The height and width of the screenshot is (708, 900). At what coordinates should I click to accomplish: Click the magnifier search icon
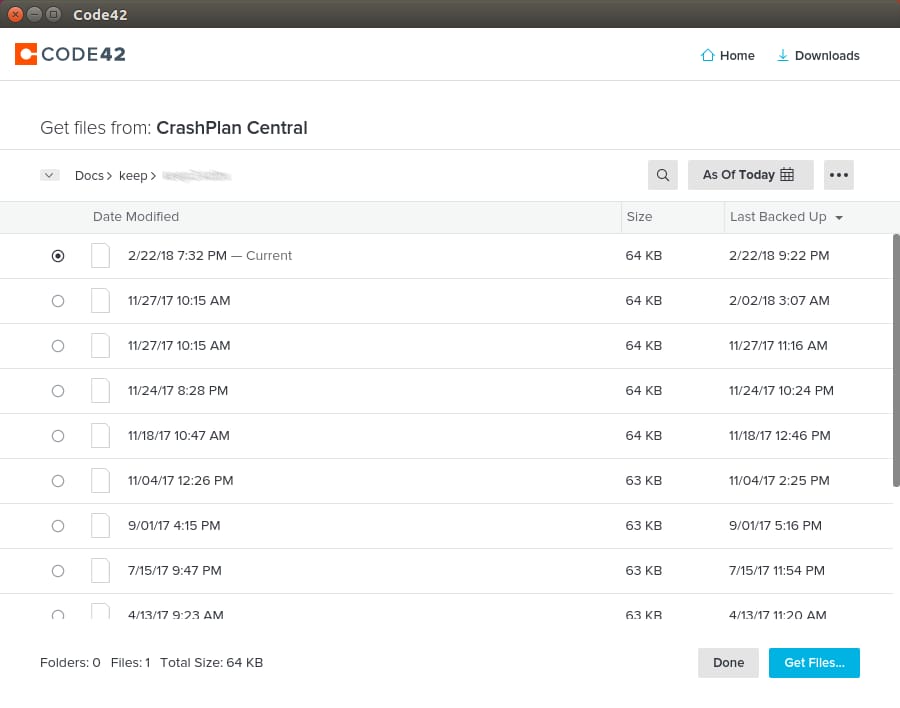[x=662, y=175]
